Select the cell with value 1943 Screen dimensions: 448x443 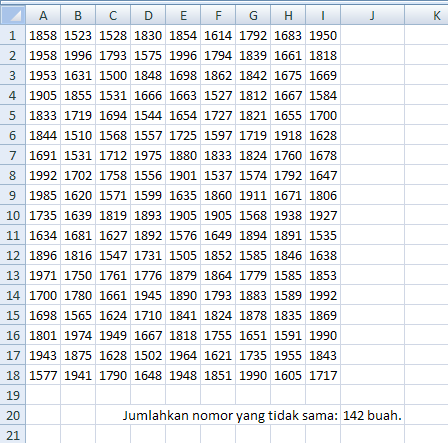click(43, 355)
